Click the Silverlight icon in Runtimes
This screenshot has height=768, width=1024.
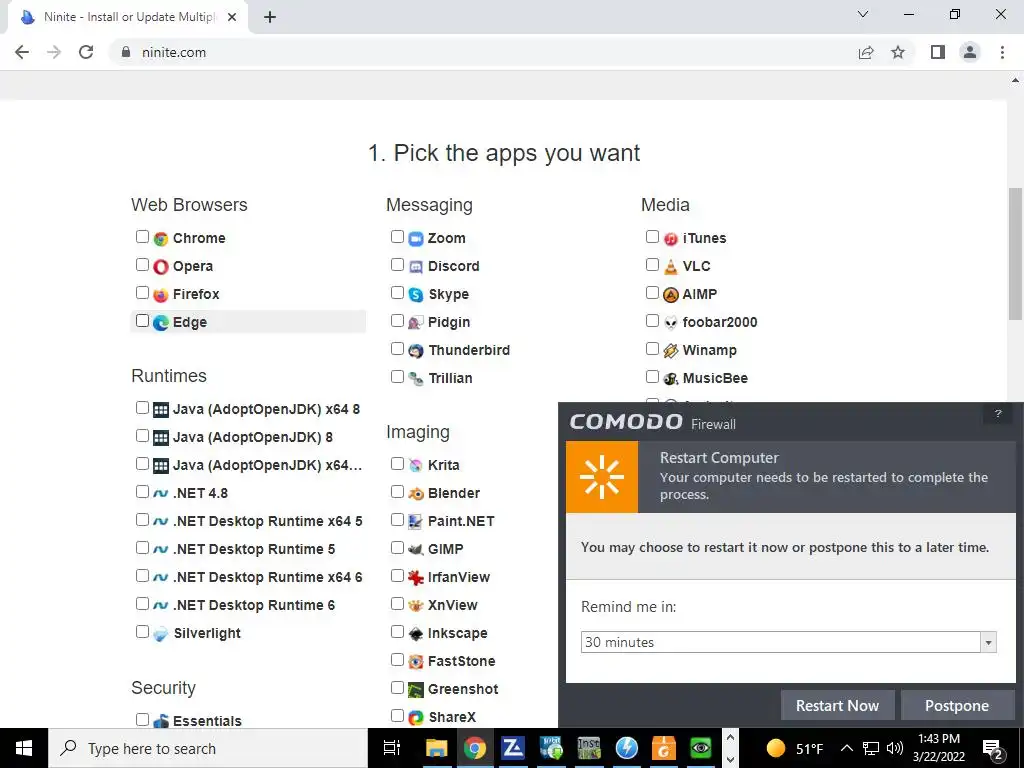161,633
